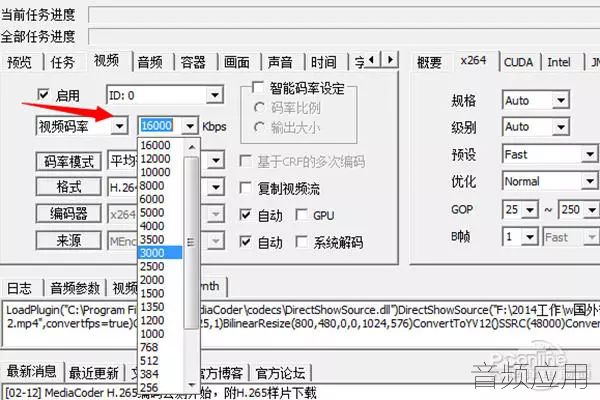The height and width of the screenshot is (400, 600).
Task: Toggle the source 自动 checkbox next to 系统解码
Action: (245, 242)
